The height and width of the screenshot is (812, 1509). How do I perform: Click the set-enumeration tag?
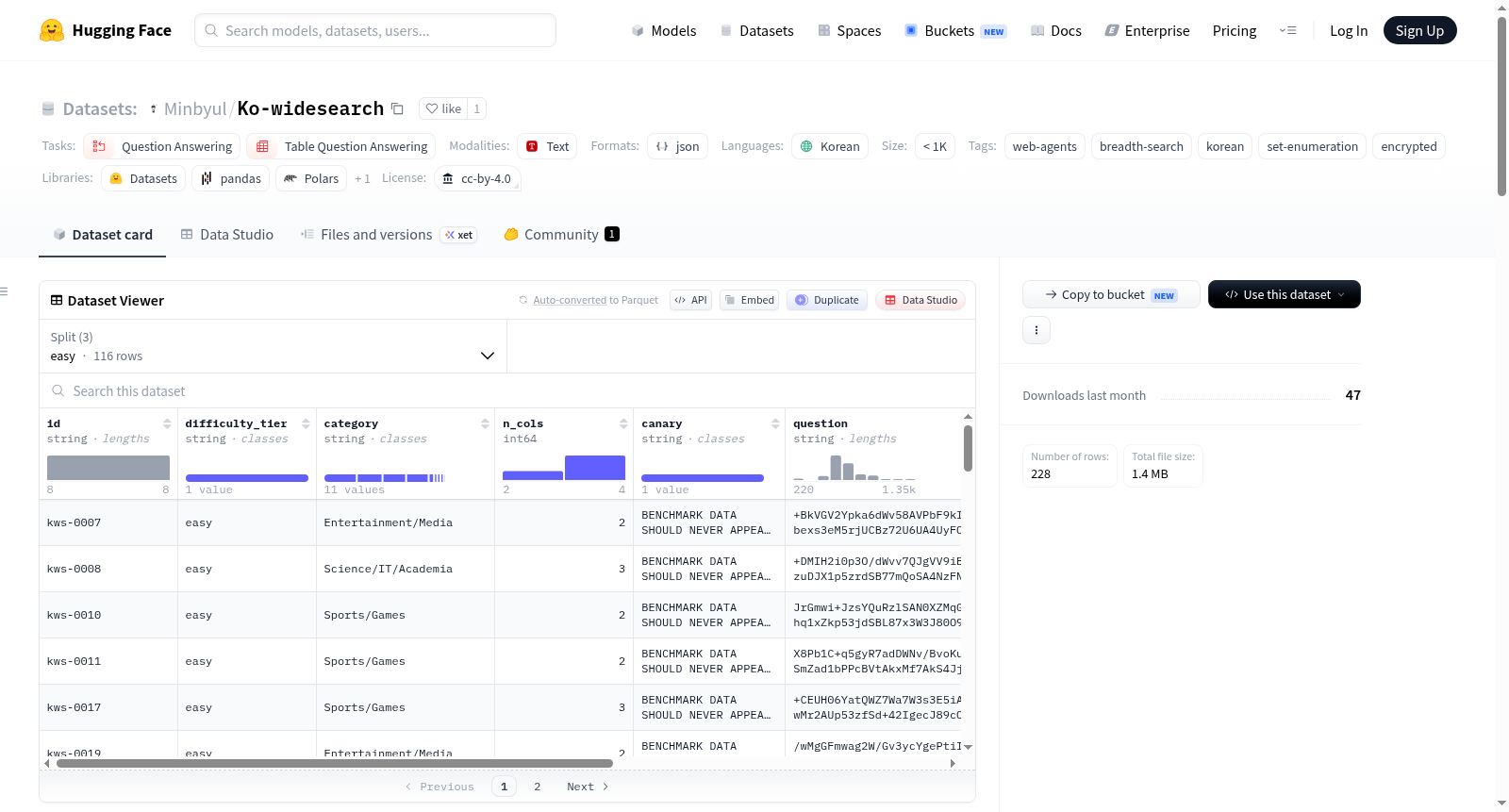click(1312, 146)
